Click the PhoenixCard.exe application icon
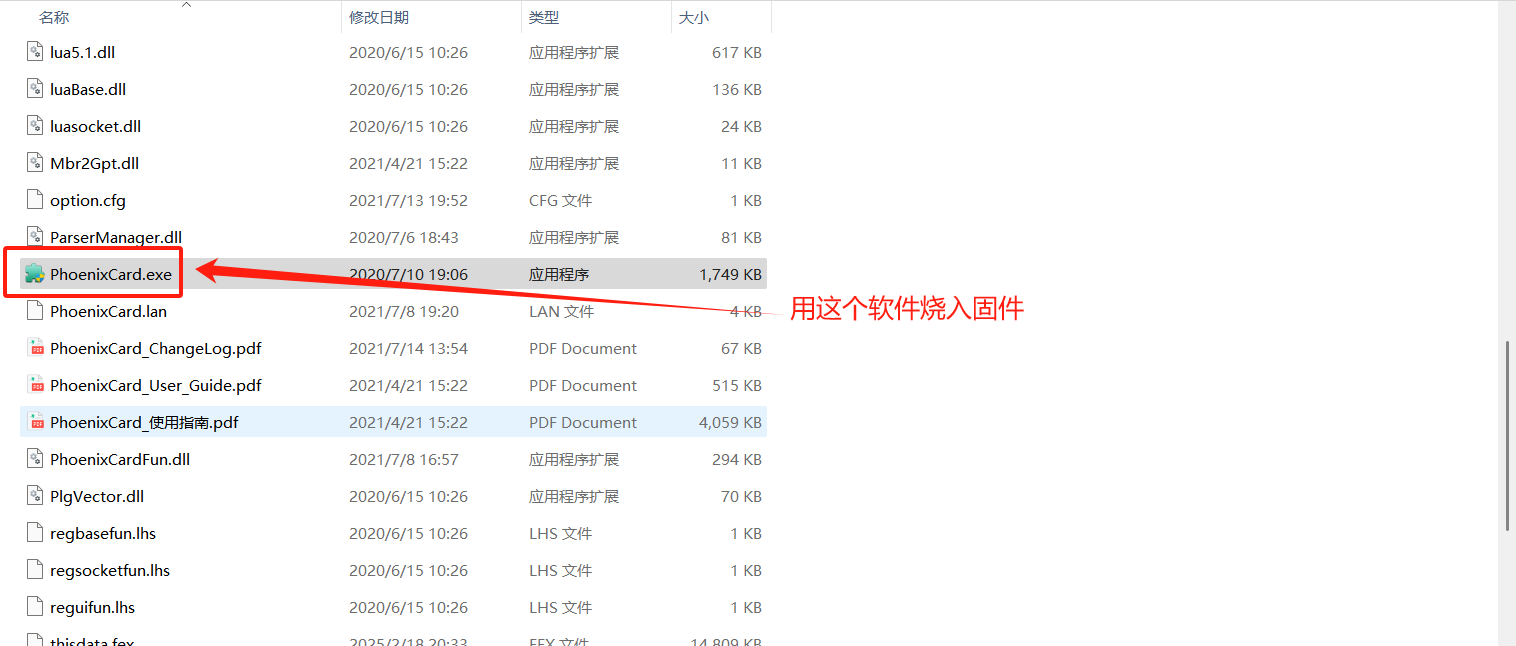The height and width of the screenshot is (646, 1516). click(x=35, y=274)
